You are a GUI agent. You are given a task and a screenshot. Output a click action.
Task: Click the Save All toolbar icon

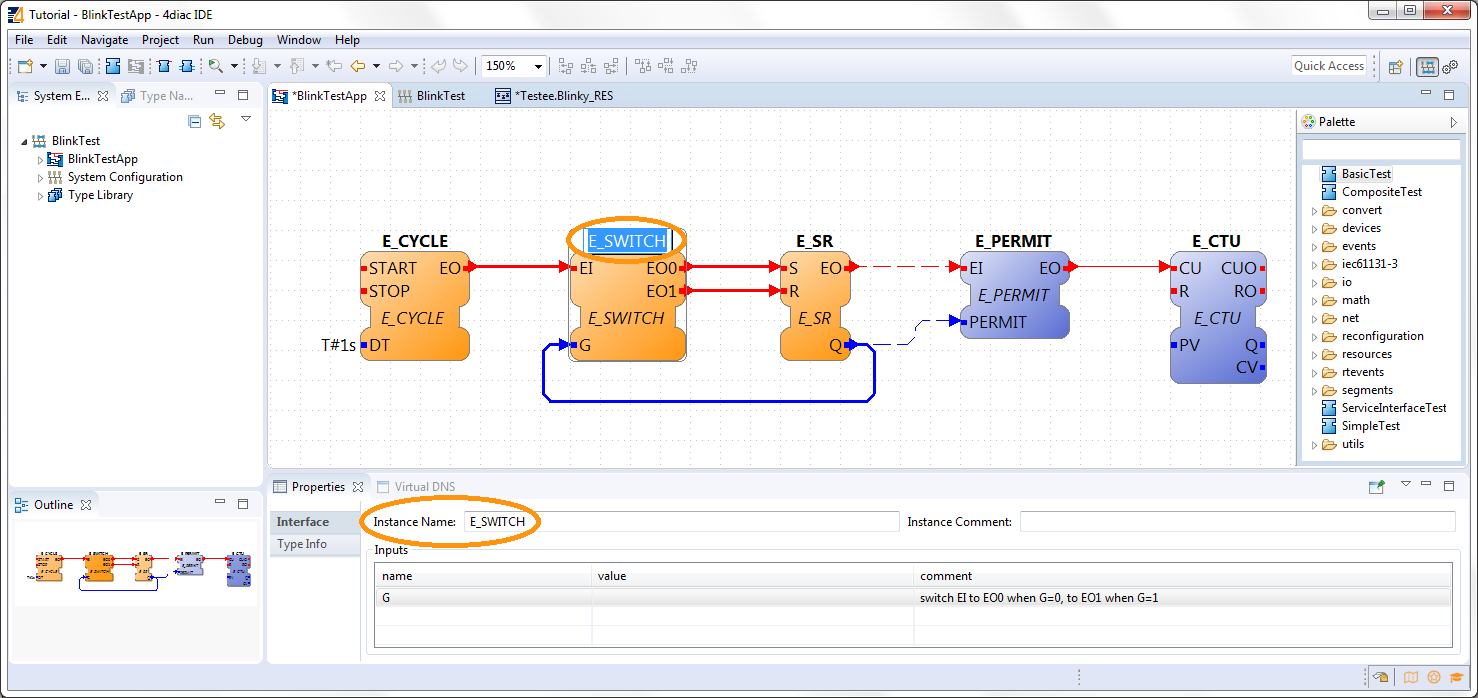87,66
